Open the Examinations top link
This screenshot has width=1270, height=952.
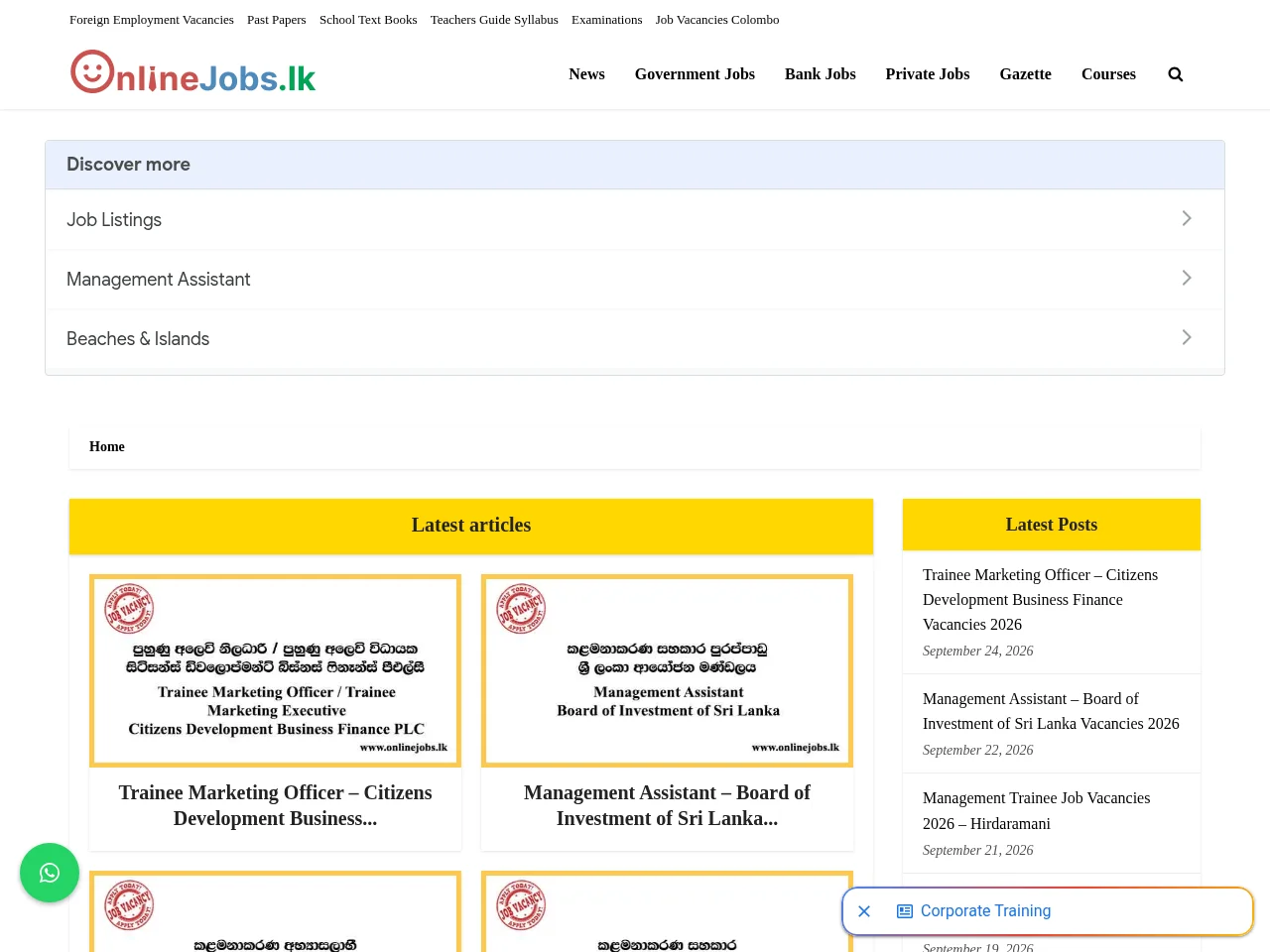[607, 20]
